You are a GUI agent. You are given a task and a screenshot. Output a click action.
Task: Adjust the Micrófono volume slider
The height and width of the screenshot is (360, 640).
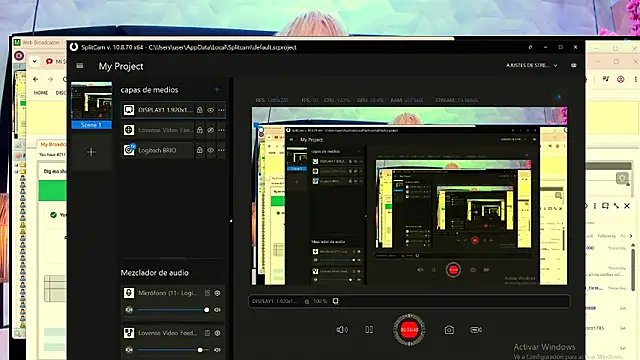click(x=173, y=310)
